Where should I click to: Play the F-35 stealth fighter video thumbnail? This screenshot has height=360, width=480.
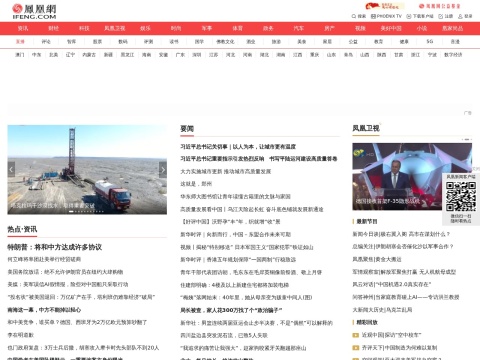[x=412, y=177]
